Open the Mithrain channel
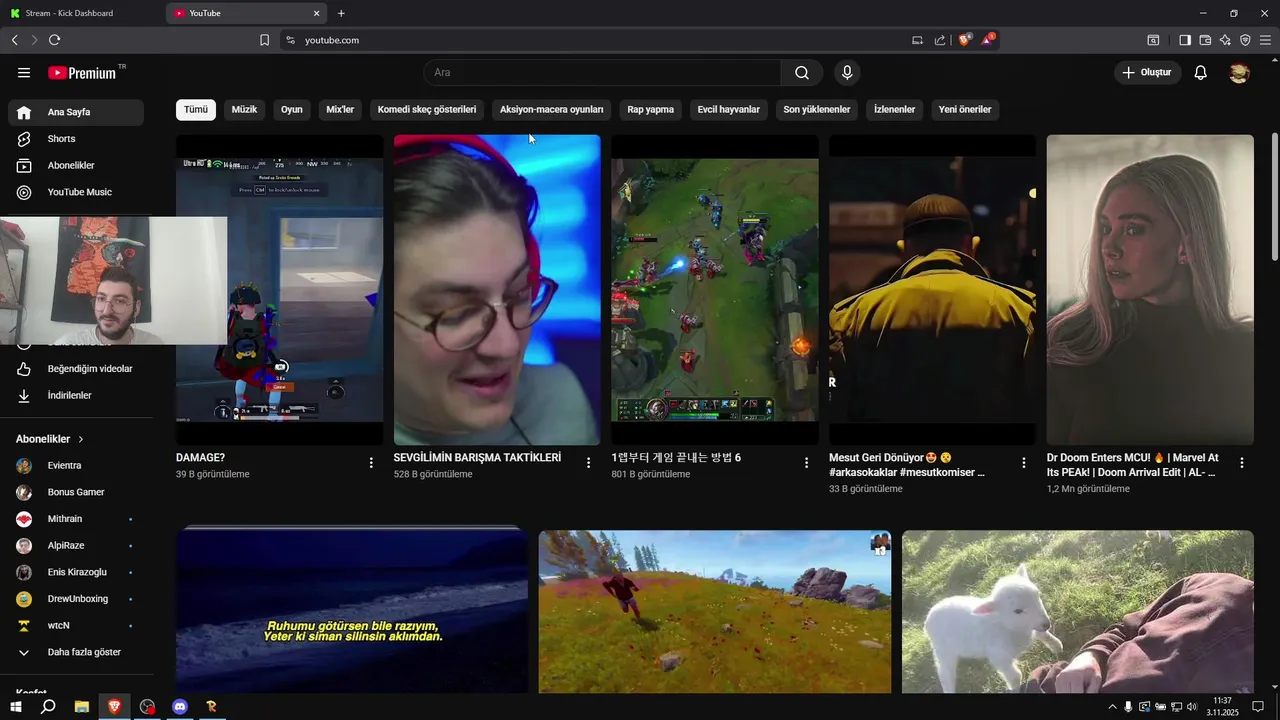1280x720 pixels. 76,519
